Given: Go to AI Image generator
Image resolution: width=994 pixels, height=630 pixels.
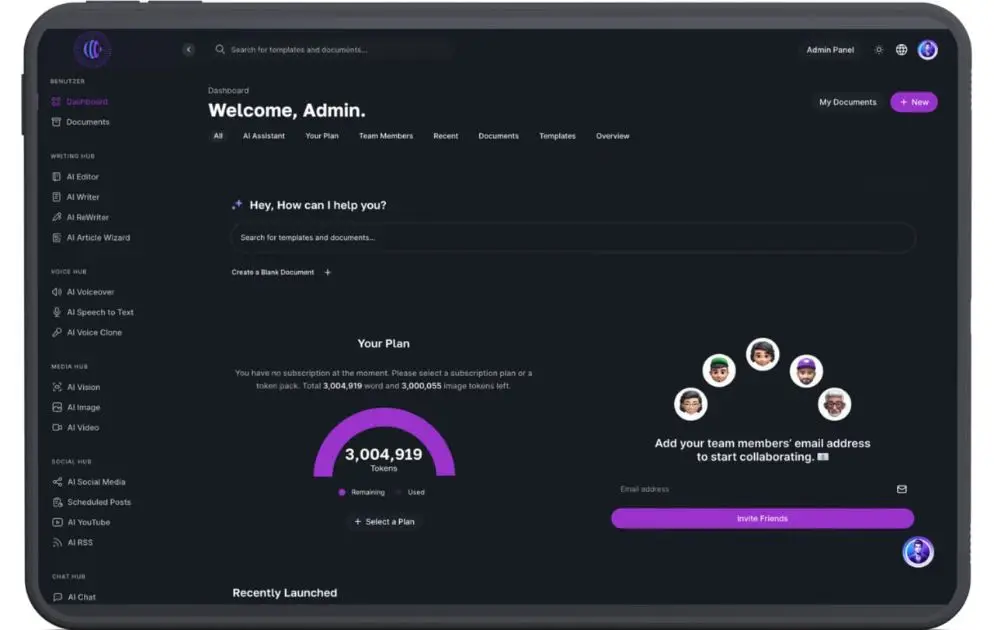Looking at the screenshot, I should (83, 407).
